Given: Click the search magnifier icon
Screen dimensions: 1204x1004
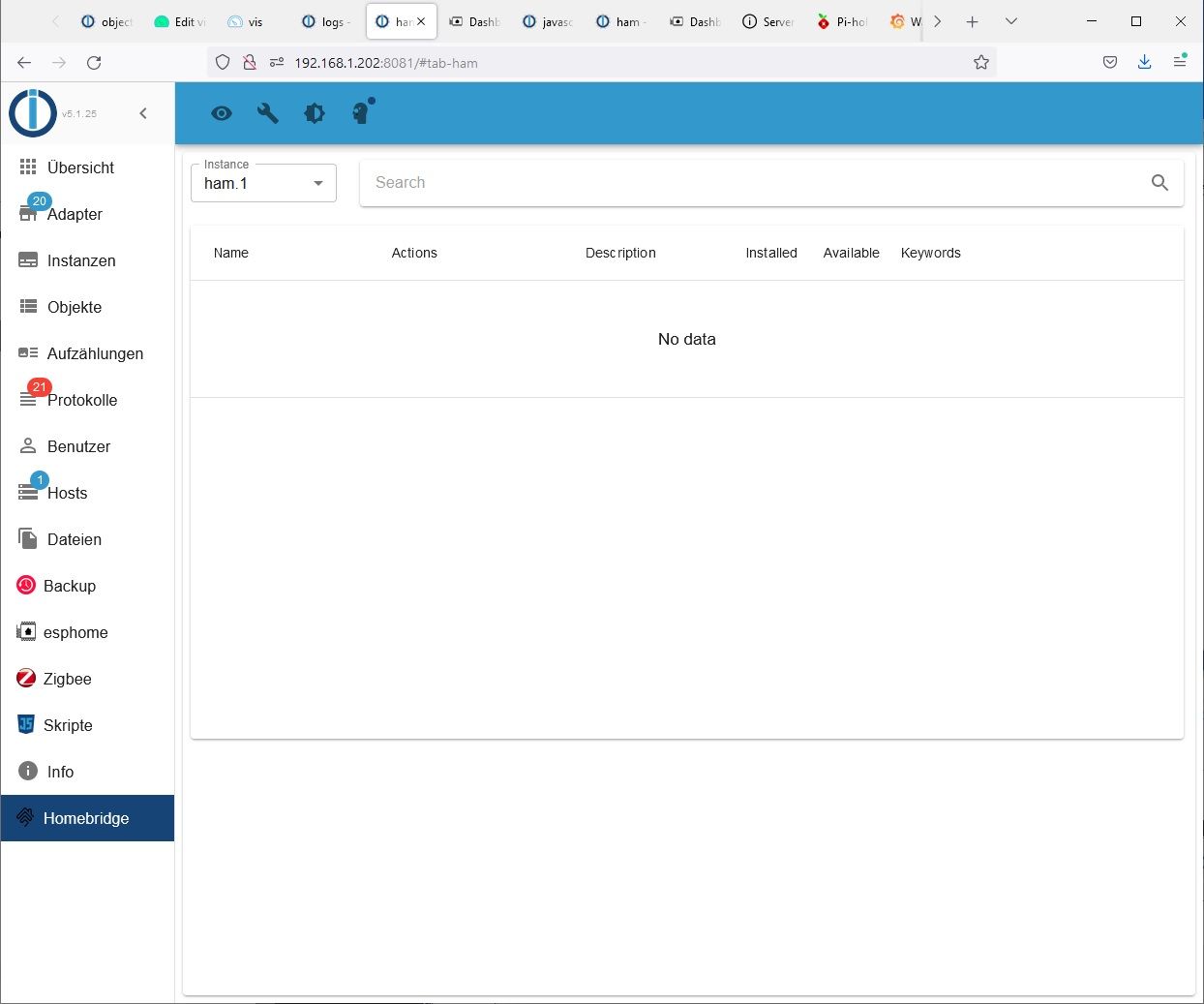Looking at the screenshot, I should [x=1159, y=183].
